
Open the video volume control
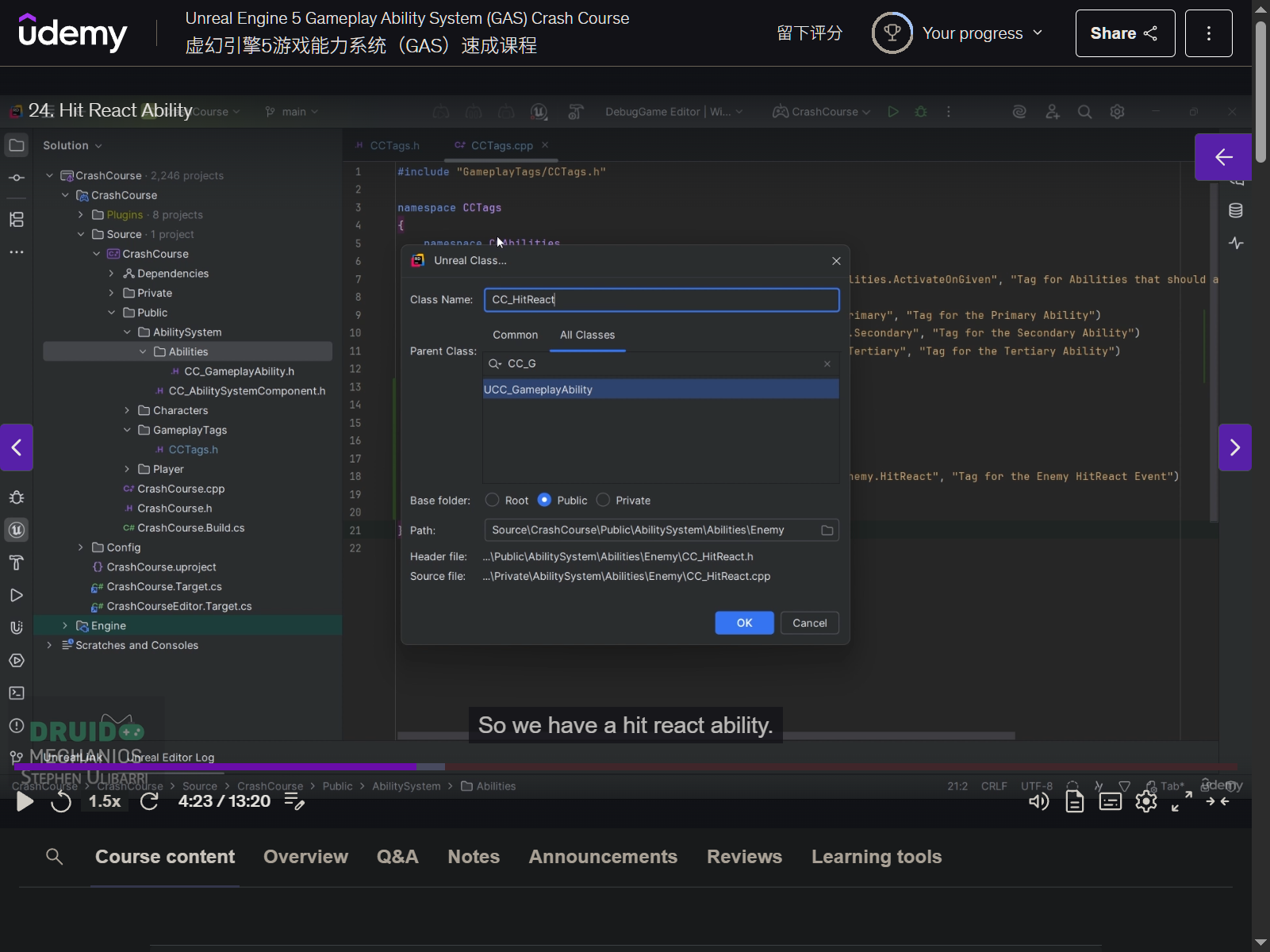[1038, 802]
